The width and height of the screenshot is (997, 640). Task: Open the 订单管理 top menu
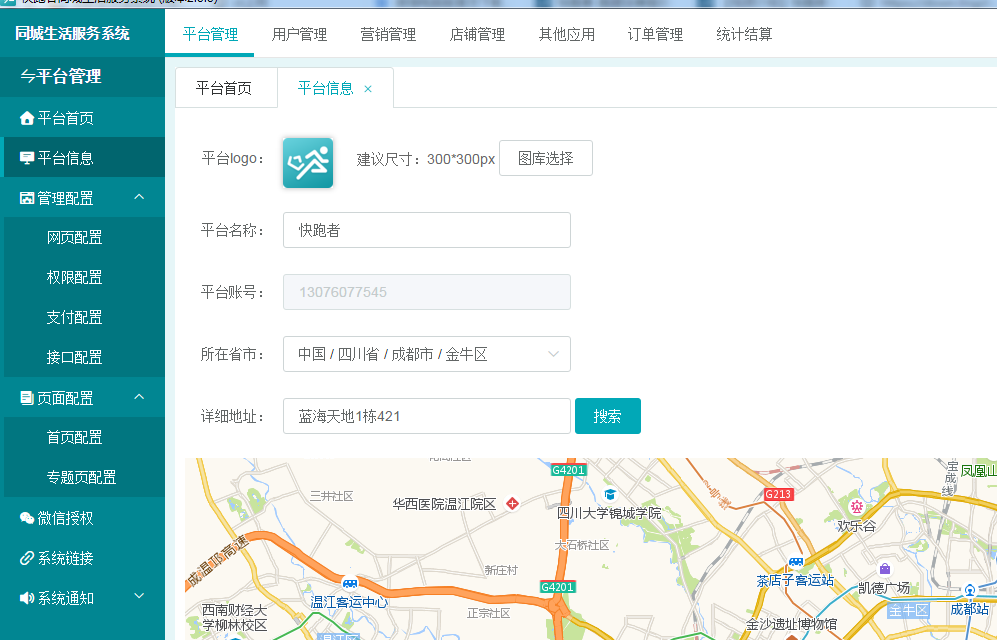coord(655,35)
